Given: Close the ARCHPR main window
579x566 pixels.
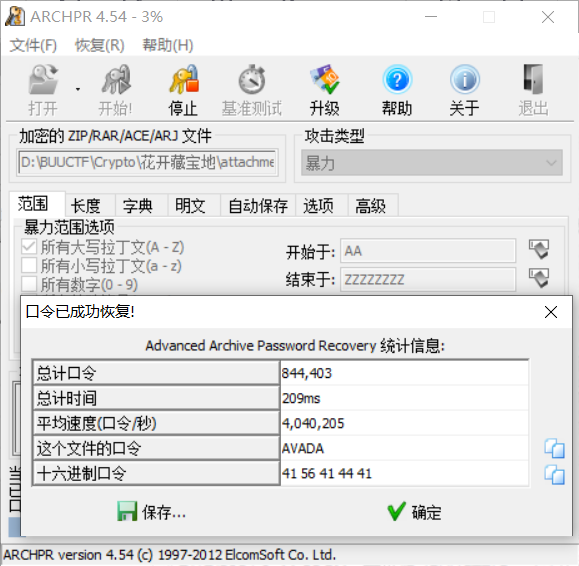Looking at the screenshot, I should (548, 17).
